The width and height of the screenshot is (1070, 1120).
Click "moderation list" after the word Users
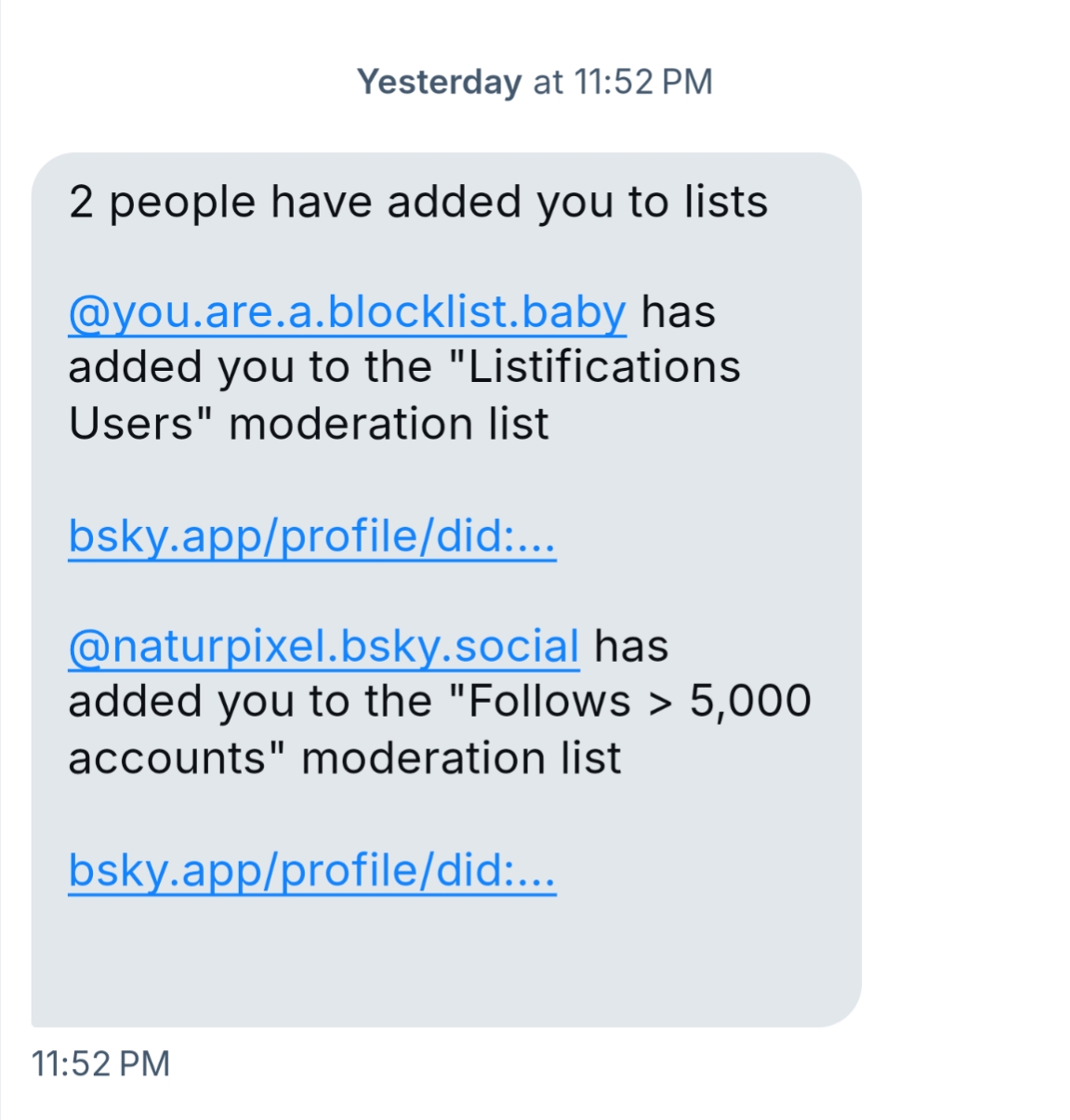[x=389, y=424]
